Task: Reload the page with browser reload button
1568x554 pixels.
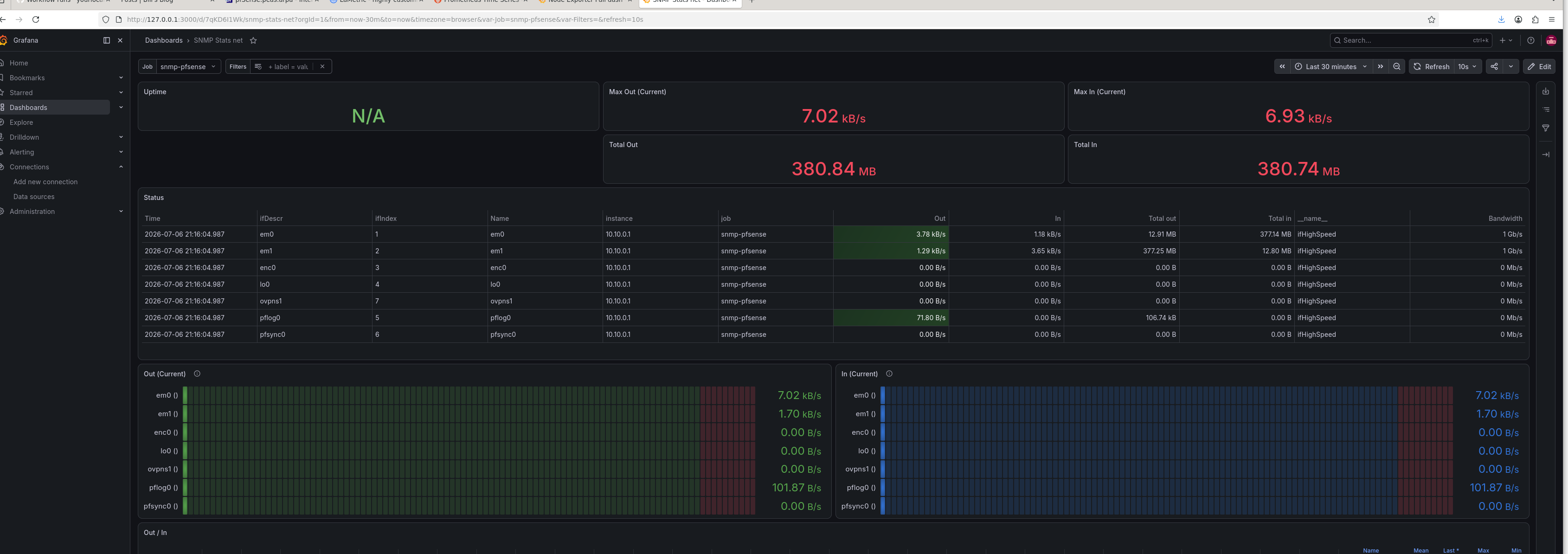Action: click(36, 19)
